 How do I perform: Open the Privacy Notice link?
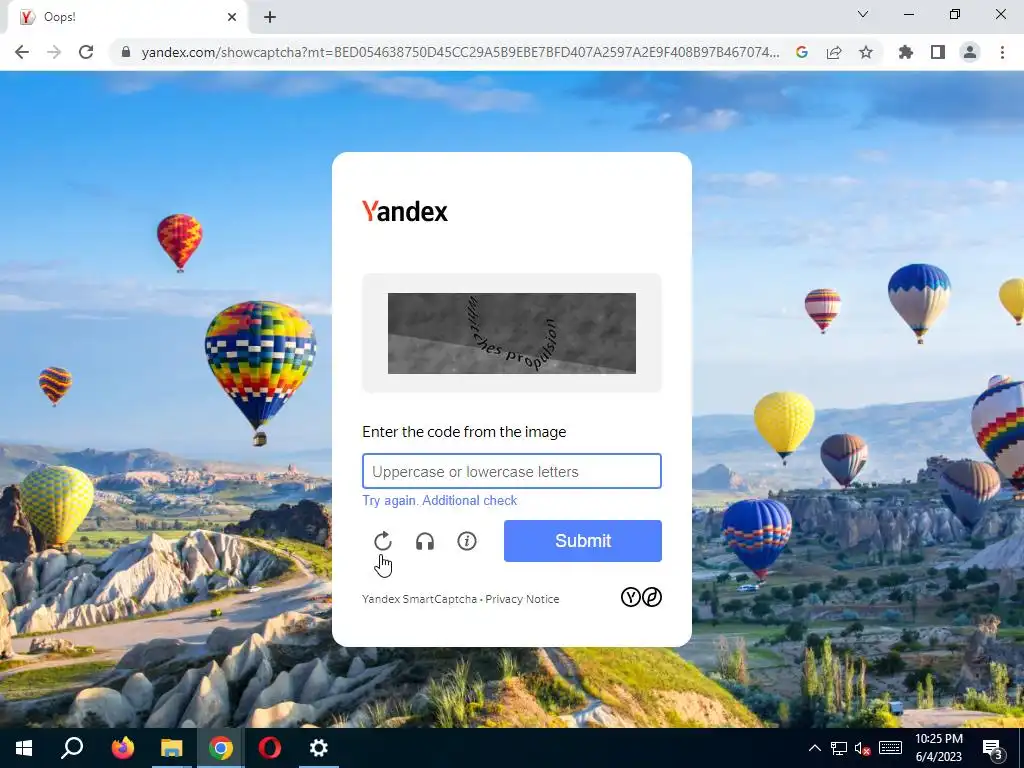tap(522, 599)
